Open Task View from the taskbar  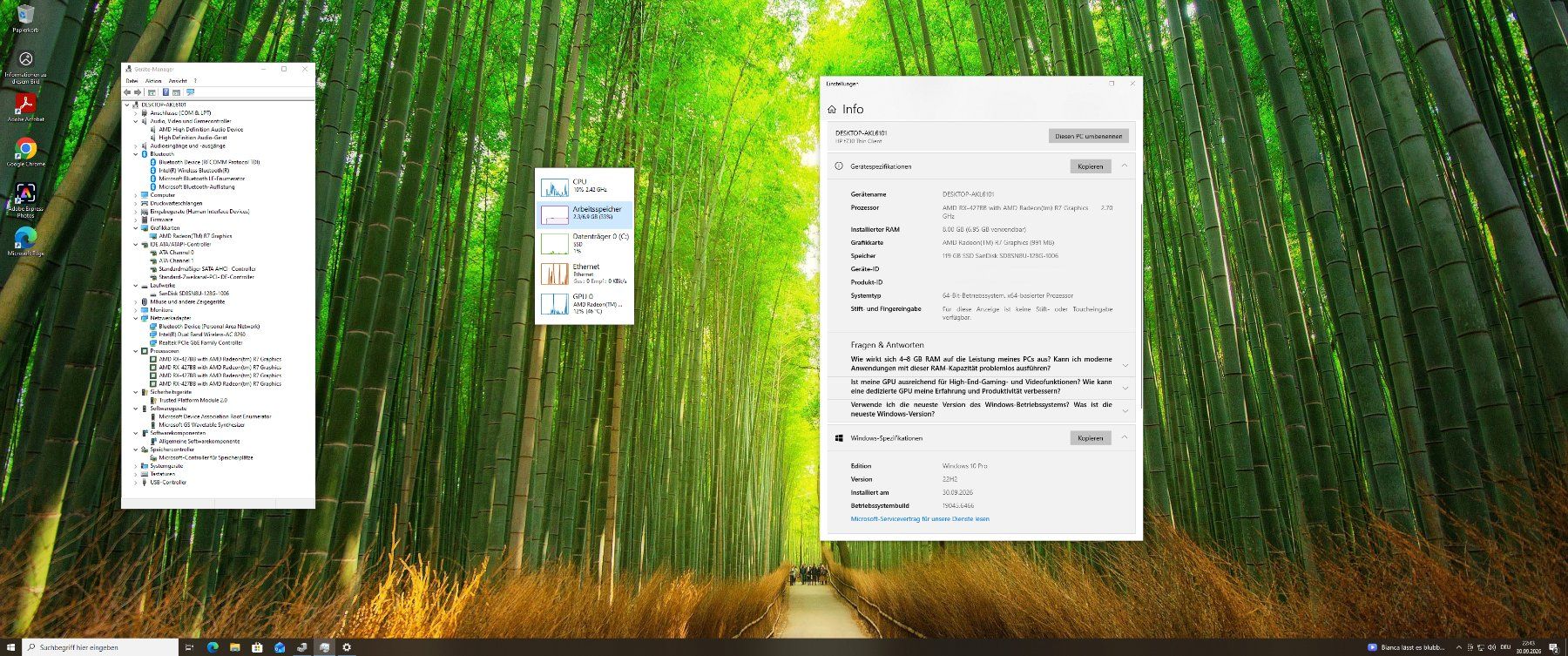(189, 647)
